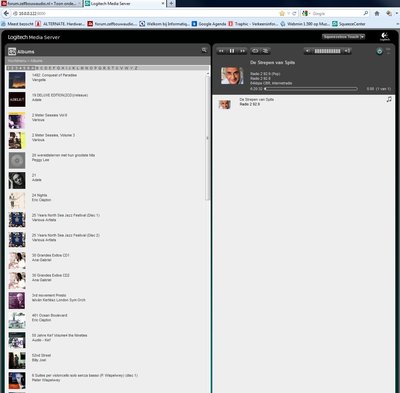The height and width of the screenshot is (393, 400).
Task: Toggle the player power button
Action: pos(379,51)
